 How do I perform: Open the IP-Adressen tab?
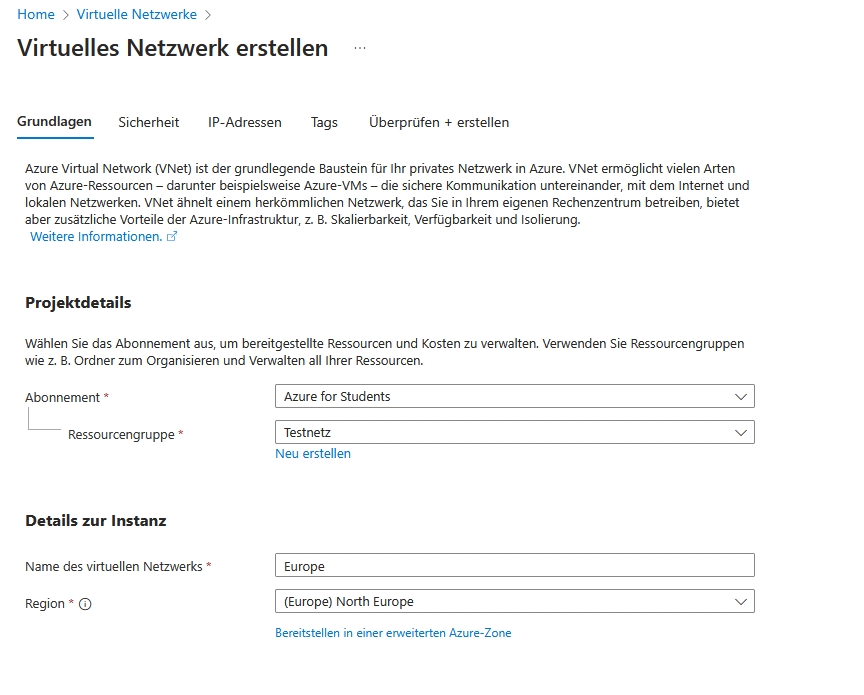pos(245,122)
